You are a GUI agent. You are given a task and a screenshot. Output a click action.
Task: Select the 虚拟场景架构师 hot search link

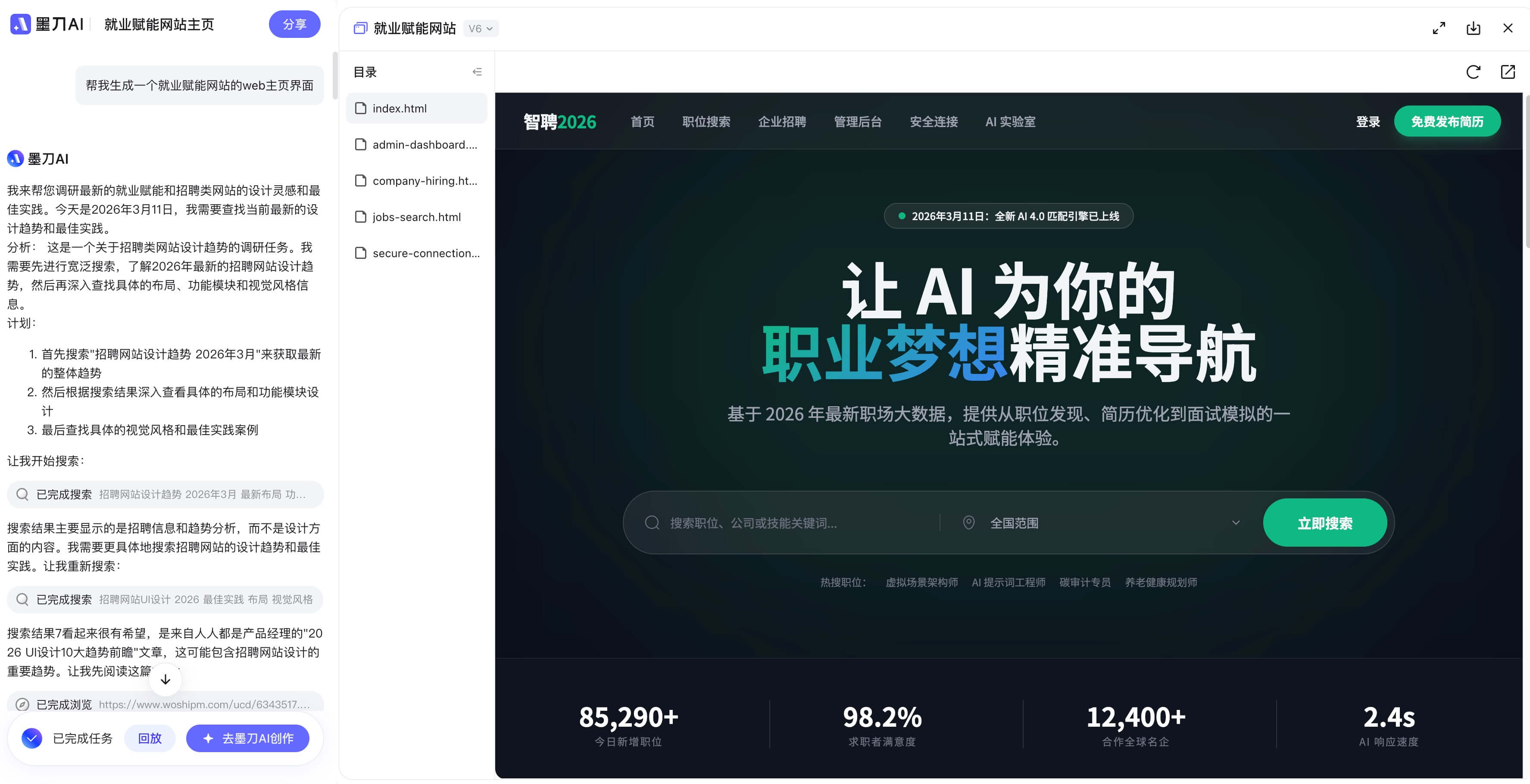click(x=921, y=582)
